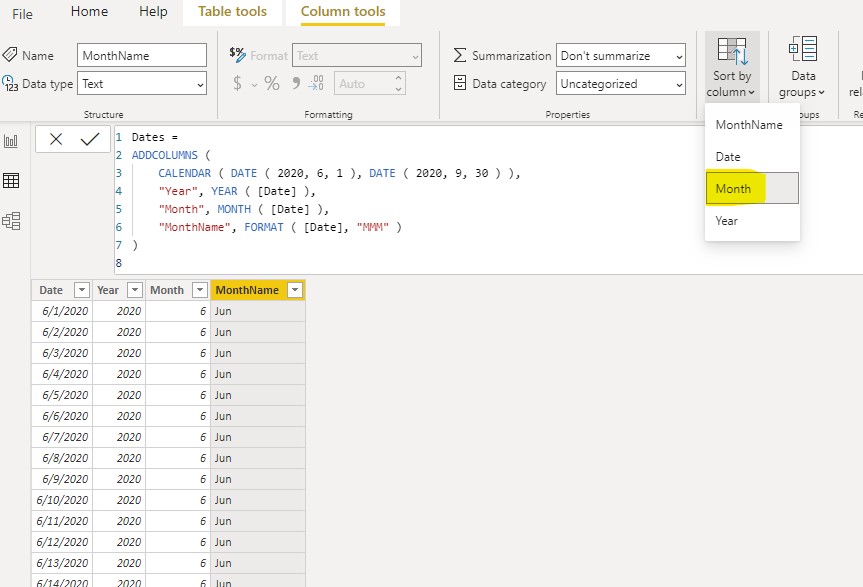The width and height of the screenshot is (863, 587).
Task: Open Data category Uncategorized dropdown
Action: pos(621,84)
